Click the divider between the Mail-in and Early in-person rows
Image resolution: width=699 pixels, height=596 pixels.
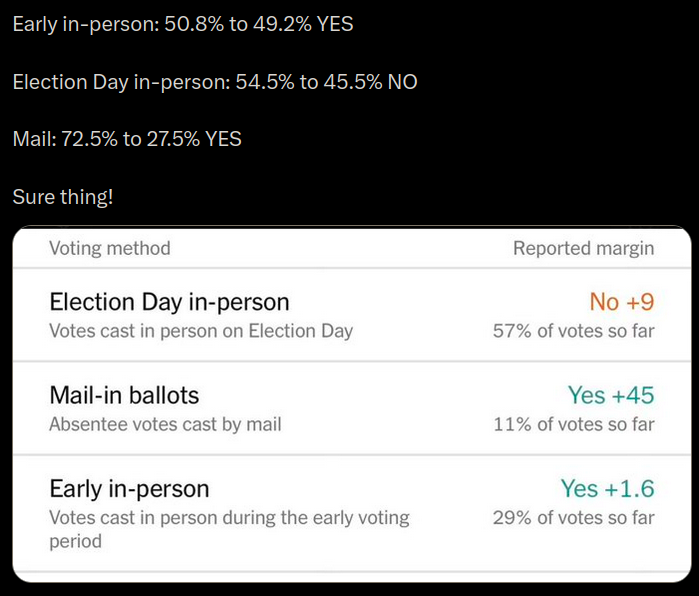click(x=352, y=455)
